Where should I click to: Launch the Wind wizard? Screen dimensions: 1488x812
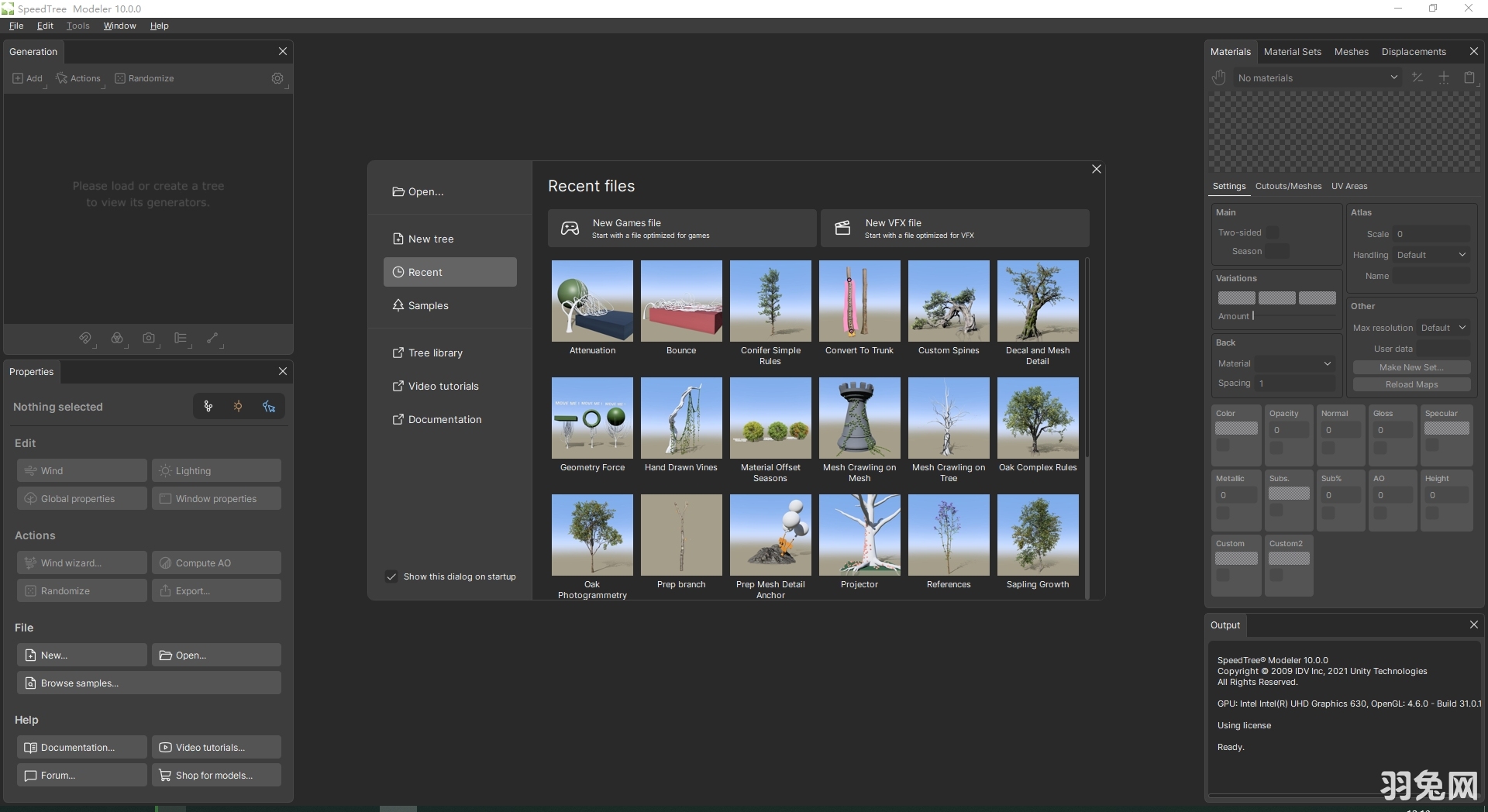click(81, 563)
